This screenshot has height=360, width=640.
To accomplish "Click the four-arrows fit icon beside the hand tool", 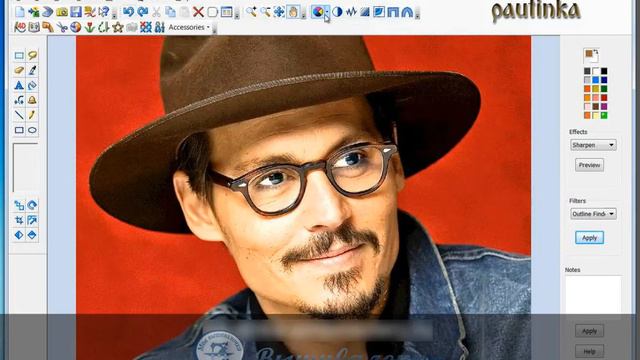I will click(x=279, y=12).
